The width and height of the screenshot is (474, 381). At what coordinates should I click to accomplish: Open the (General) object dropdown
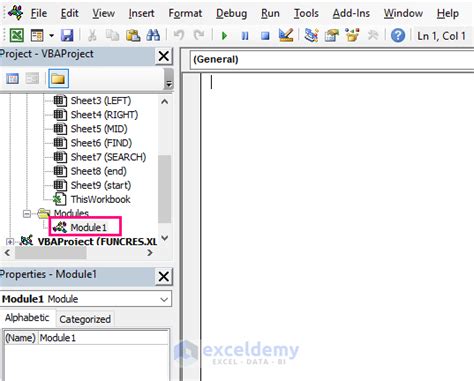point(332,59)
